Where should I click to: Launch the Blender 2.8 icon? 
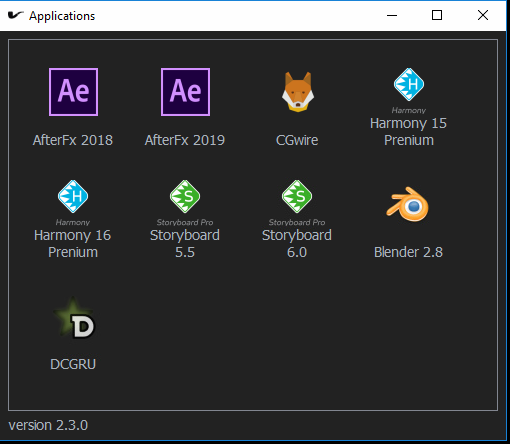(x=407, y=204)
